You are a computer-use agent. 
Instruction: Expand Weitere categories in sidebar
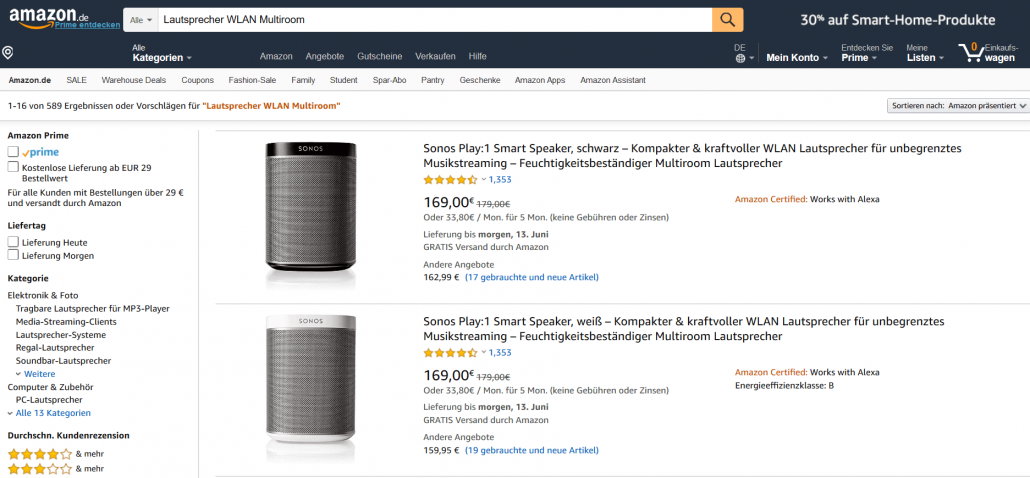pyautogui.click(x=39, y=374)
